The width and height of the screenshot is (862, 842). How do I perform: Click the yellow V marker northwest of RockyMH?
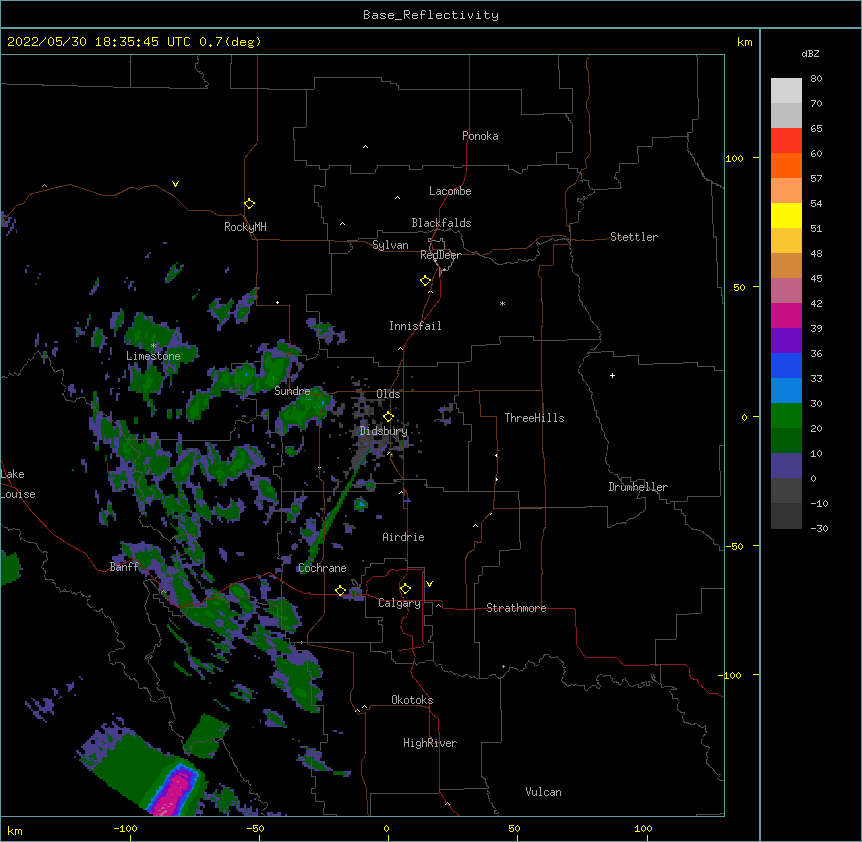click(175, 184)
